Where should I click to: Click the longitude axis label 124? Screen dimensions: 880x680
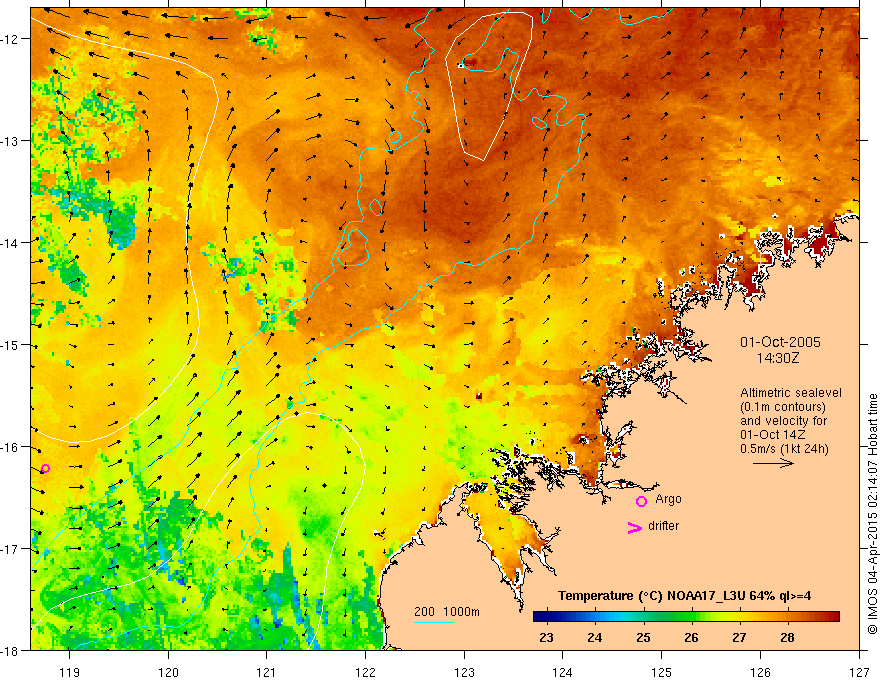coord(563,672)
